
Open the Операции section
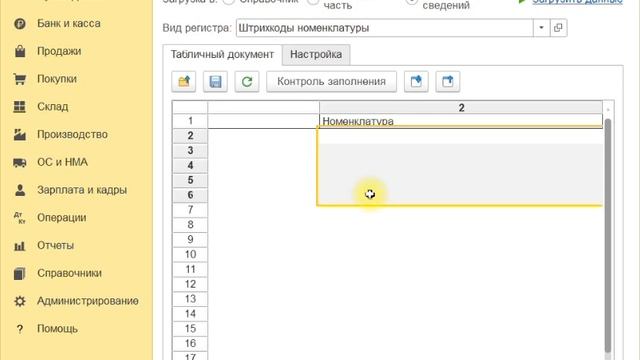point(61,218)
